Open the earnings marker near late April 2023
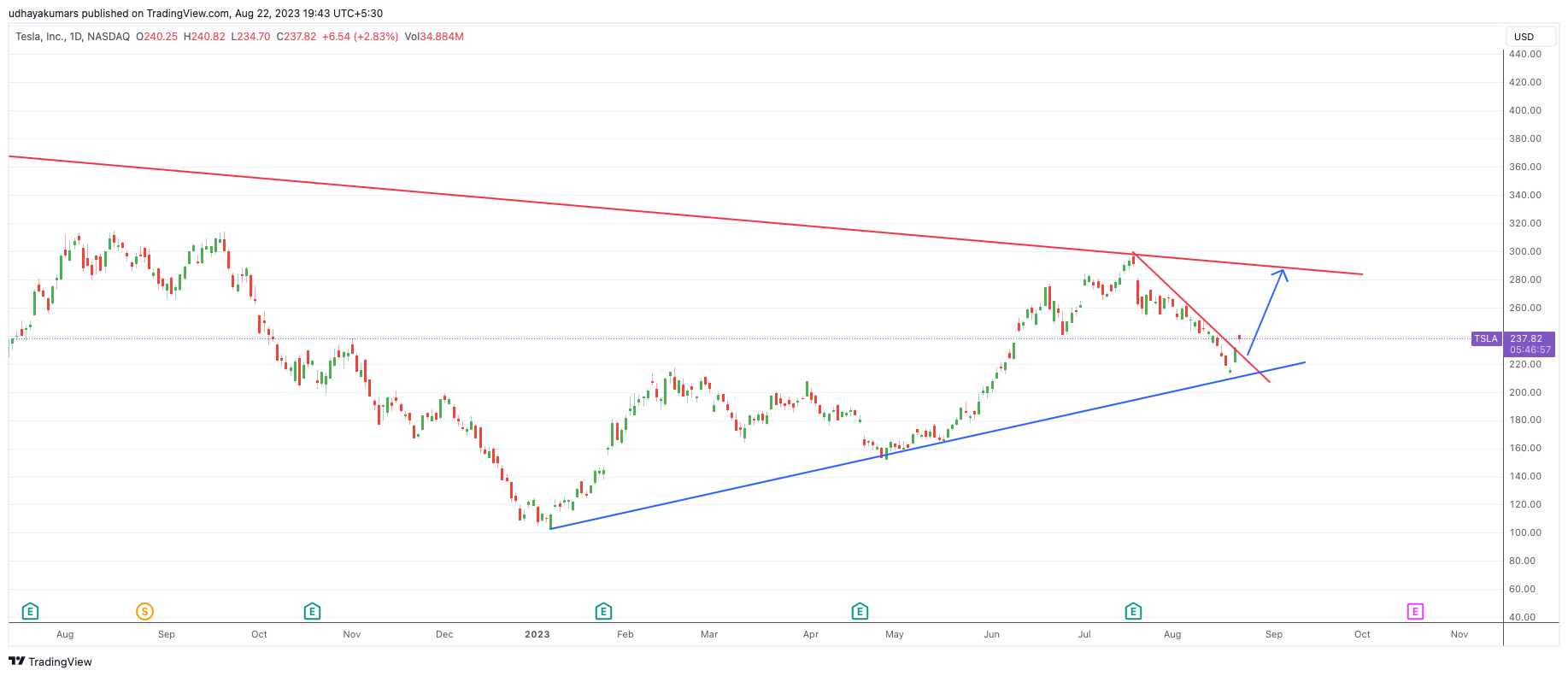This screenshot has height=676, width=1568. [860, 611]
